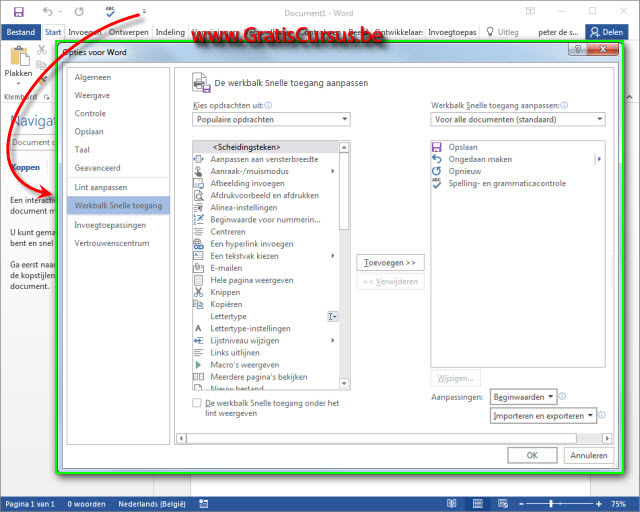Click the Undo arrow in Quick Access toolbar
The height and width of the screenshot is (512, 640).
coord(48,12)
